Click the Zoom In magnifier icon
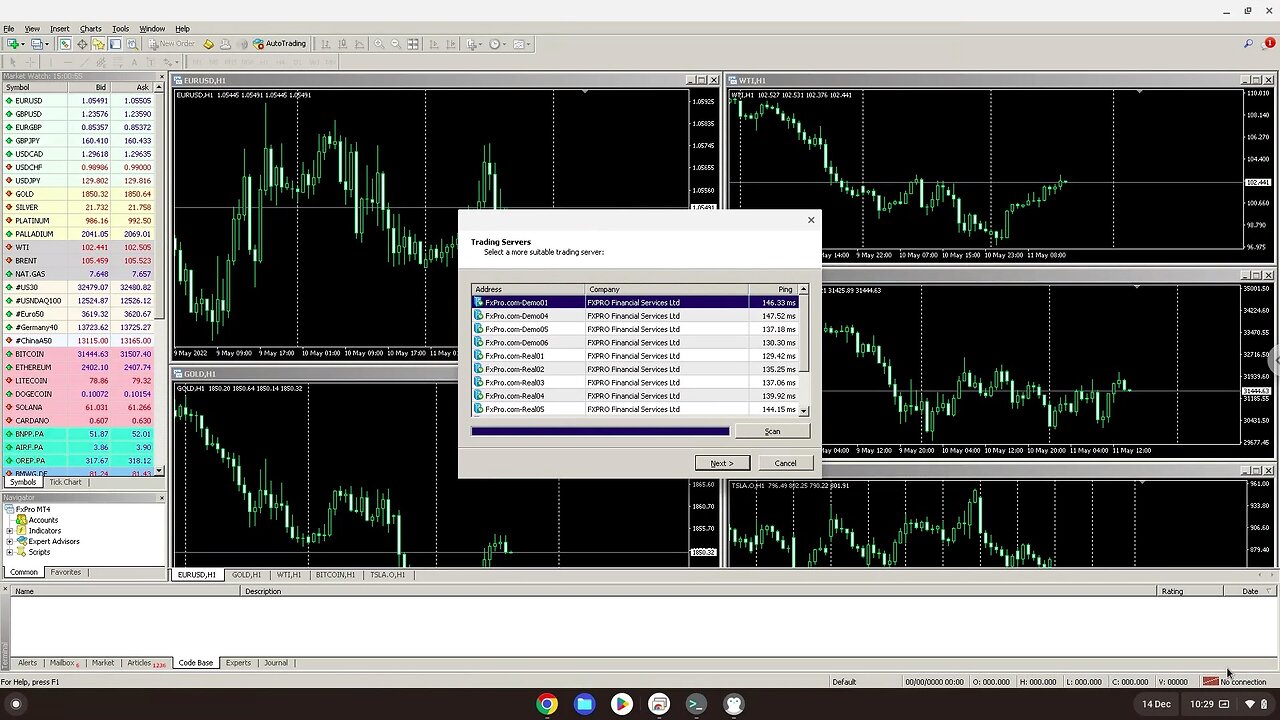 [x=379, y=44]
